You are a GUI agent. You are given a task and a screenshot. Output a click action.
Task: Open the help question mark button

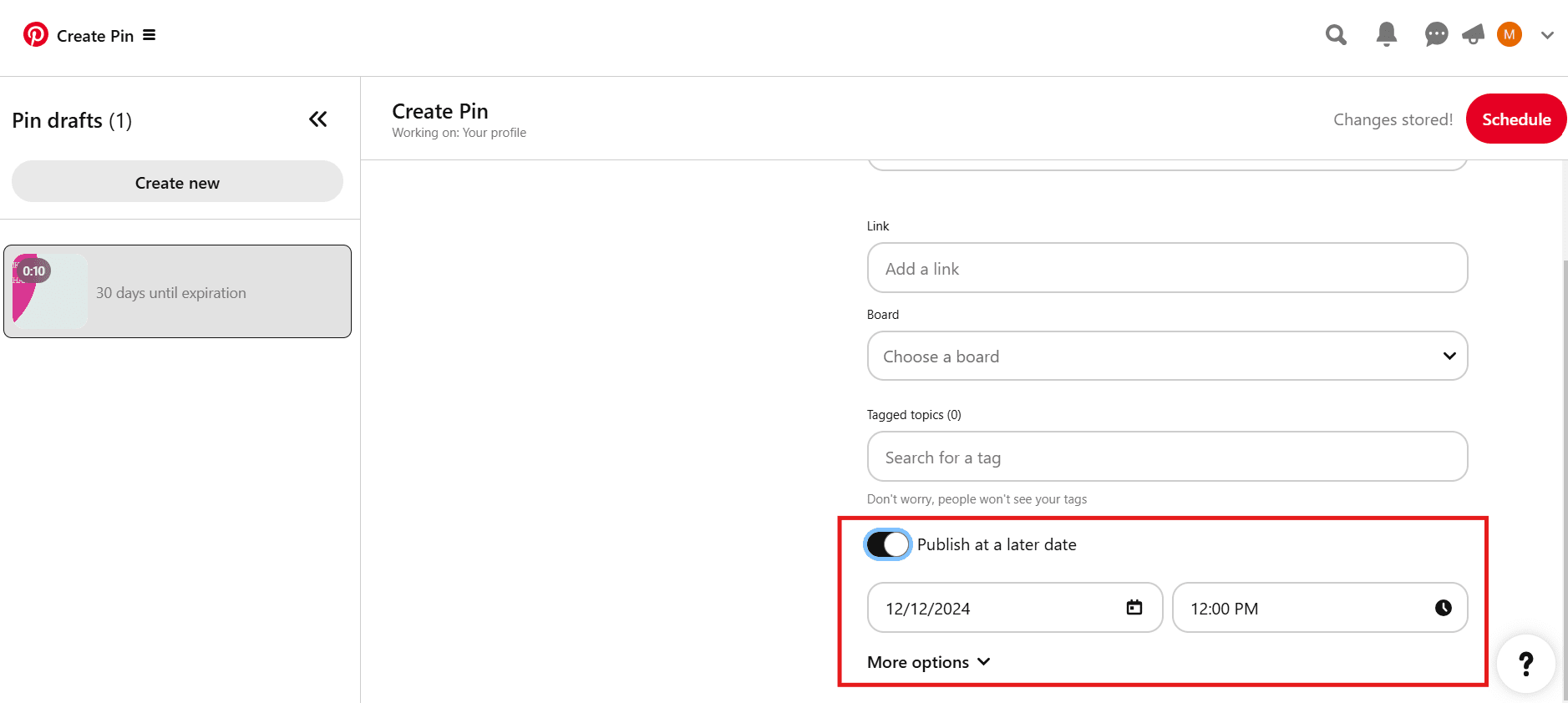1525,664
